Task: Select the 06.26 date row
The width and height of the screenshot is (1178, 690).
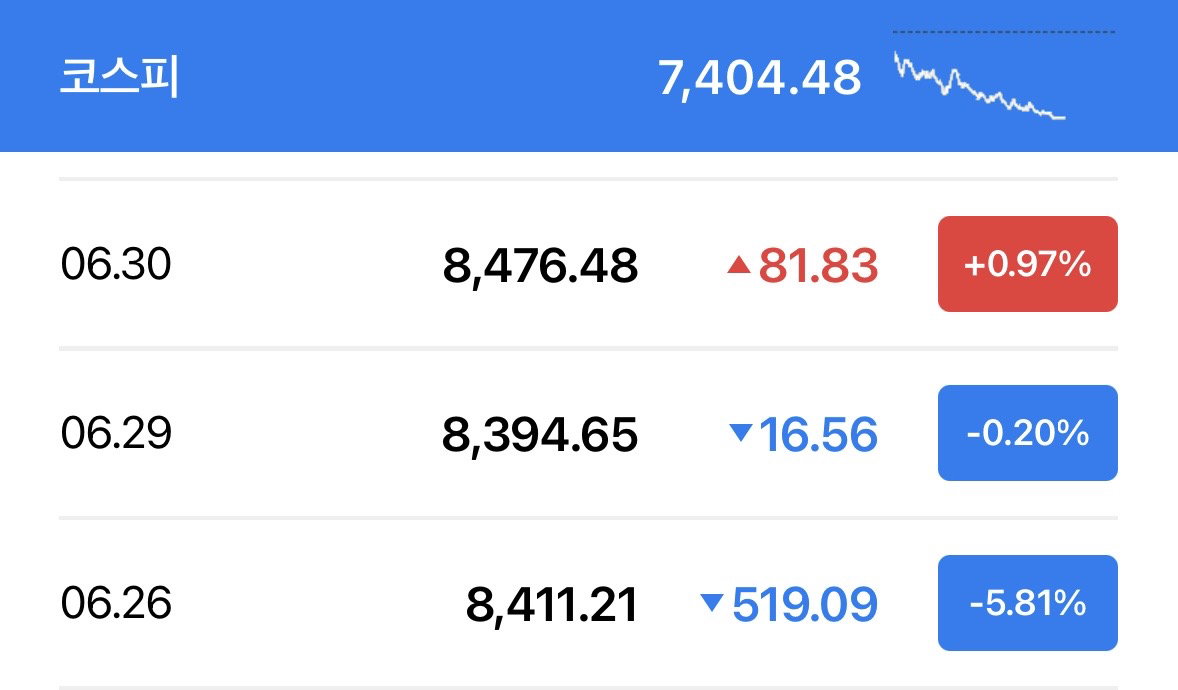Action: [588, 603]
